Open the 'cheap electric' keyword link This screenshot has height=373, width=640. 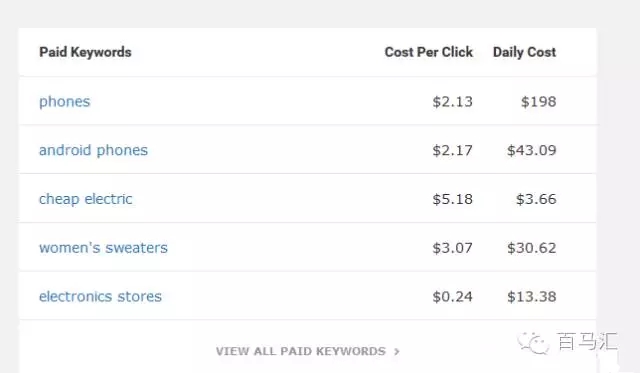pos(86,199)
